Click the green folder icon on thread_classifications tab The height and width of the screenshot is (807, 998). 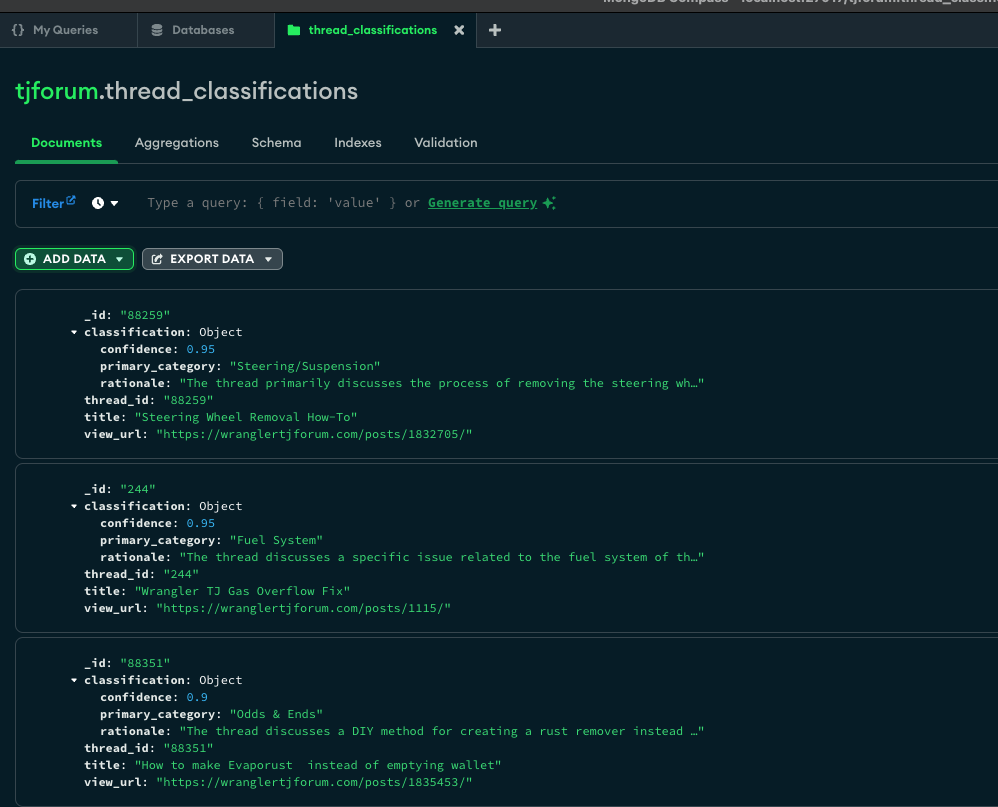point(293,30)
